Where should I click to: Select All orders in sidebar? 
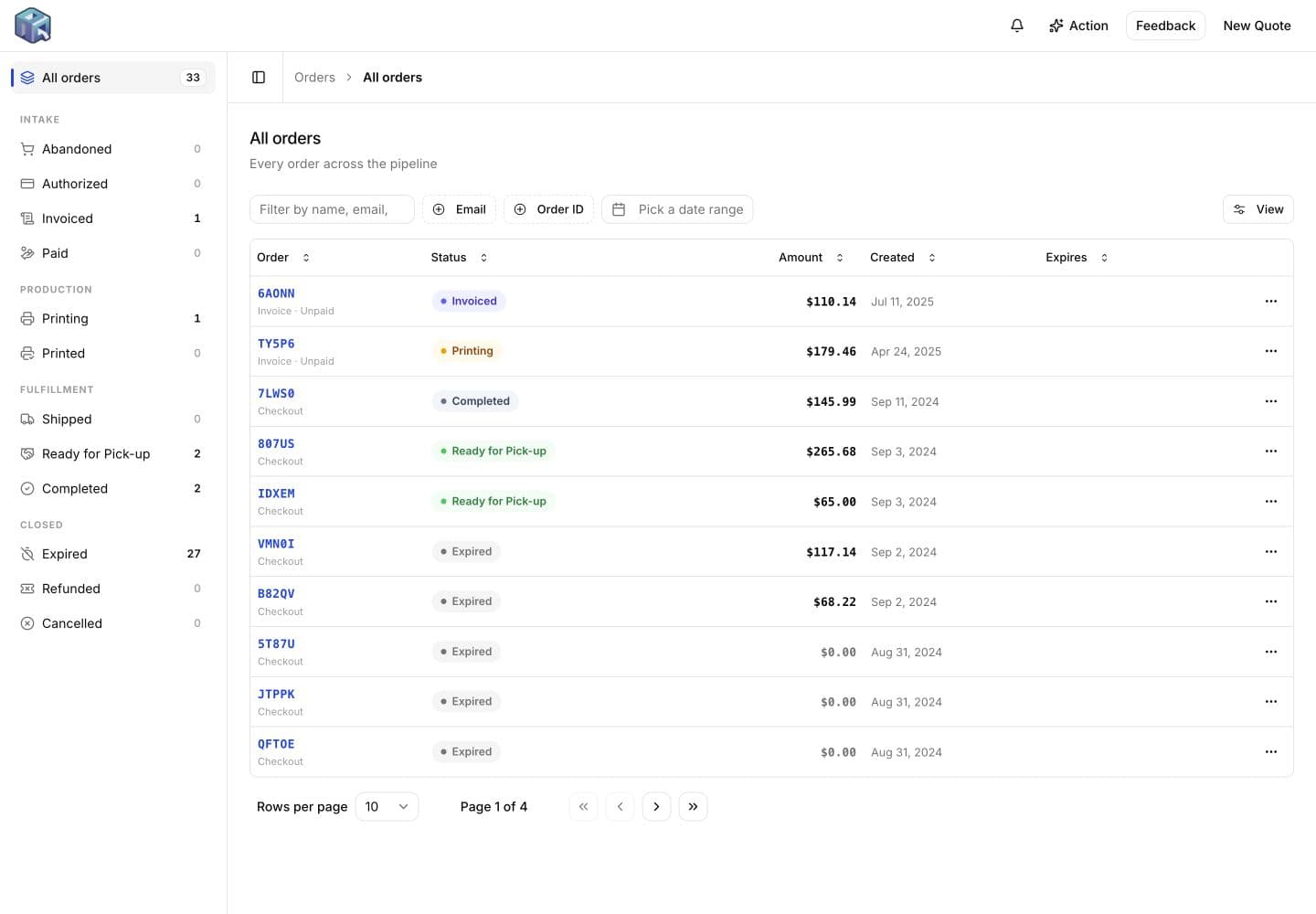pyautogui.click(x=113, y=78)
